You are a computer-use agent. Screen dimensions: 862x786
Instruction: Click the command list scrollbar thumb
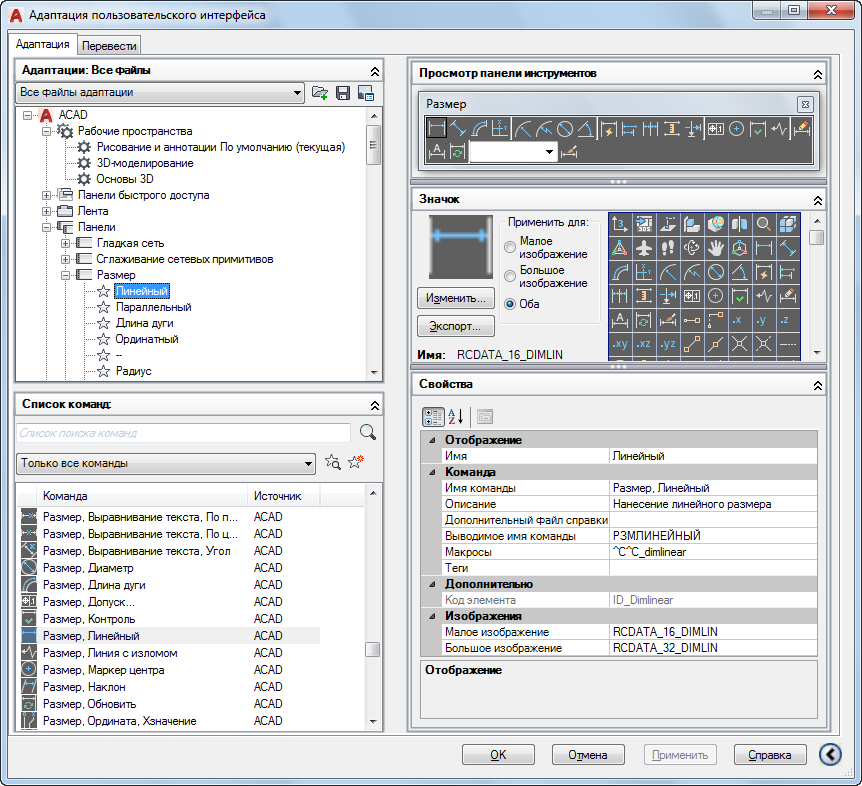[373, 650]
